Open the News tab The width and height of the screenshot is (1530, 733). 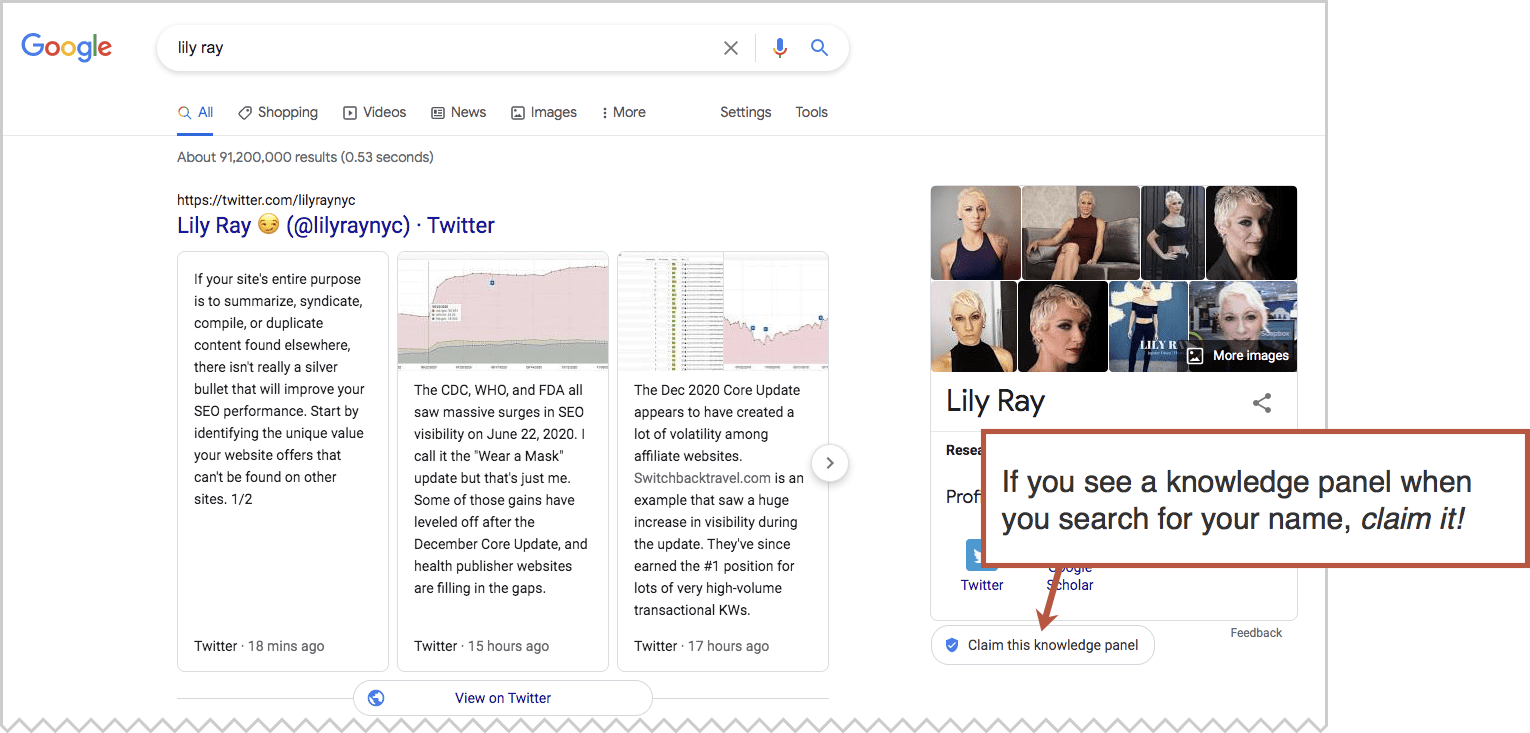(459, 113)
